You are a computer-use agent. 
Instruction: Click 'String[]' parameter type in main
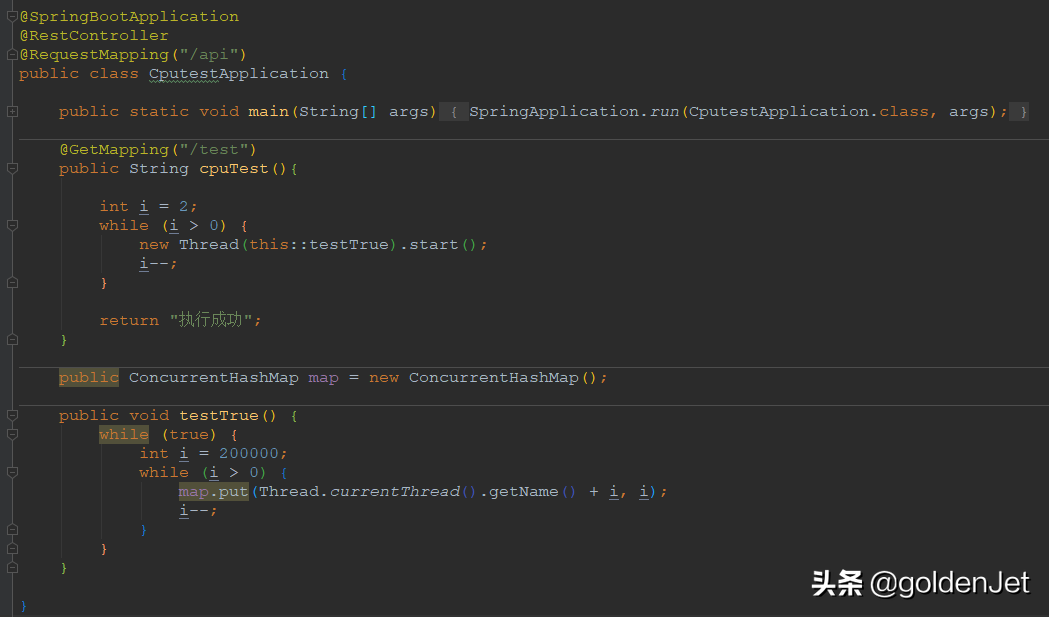pyautogui.click(x=338, y=112)
